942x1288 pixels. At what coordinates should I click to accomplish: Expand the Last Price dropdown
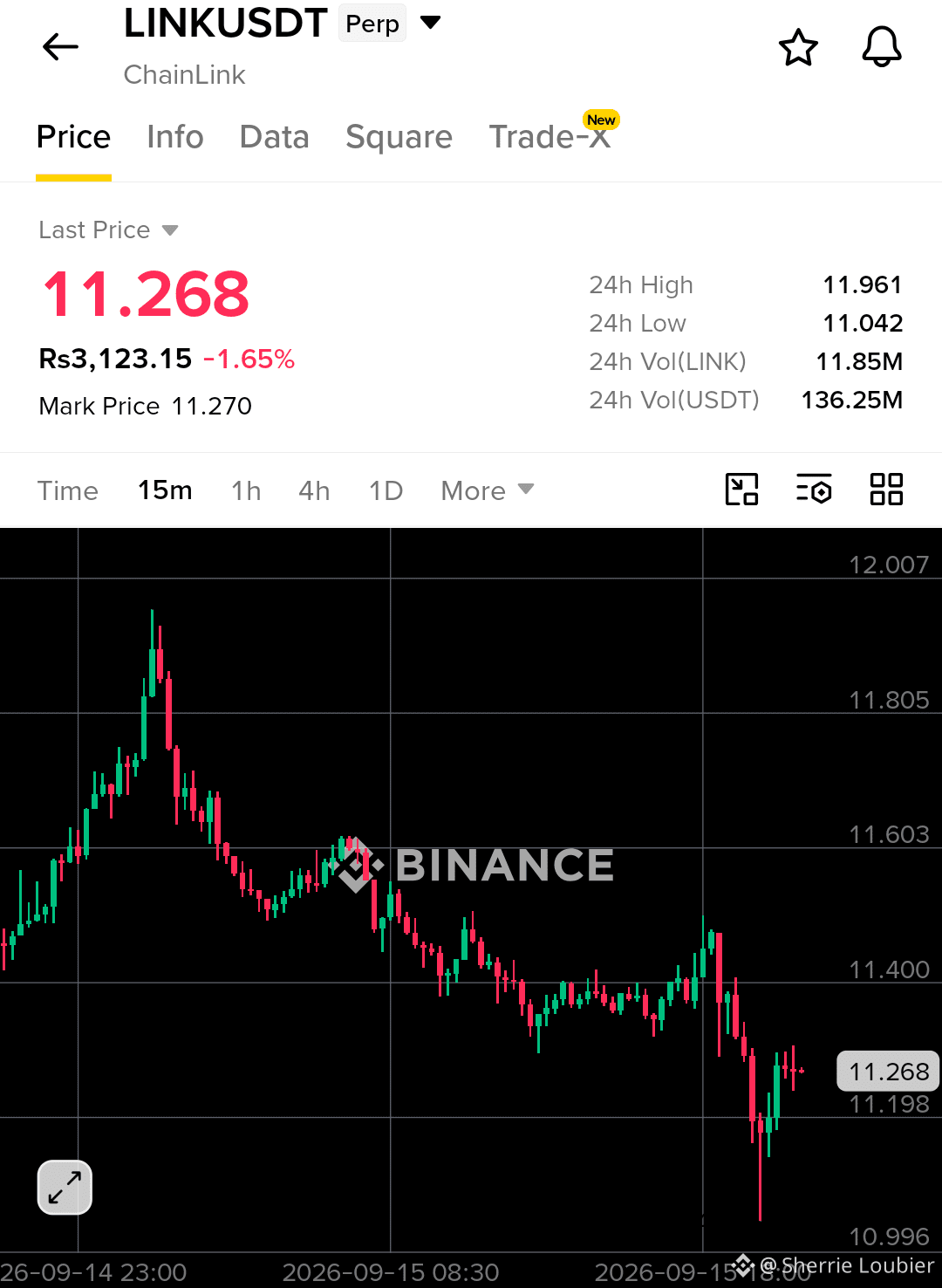108,230
